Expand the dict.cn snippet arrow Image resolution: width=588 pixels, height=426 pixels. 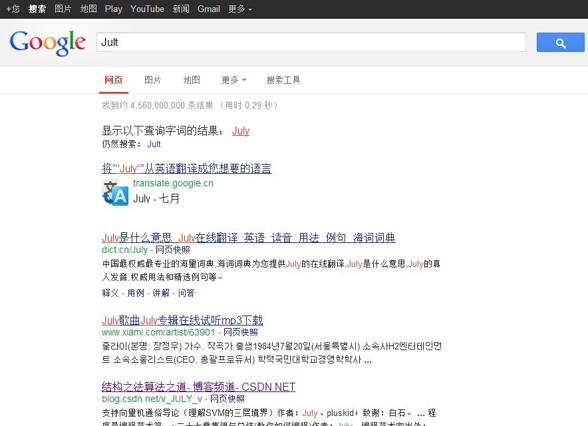coord(220,278)
